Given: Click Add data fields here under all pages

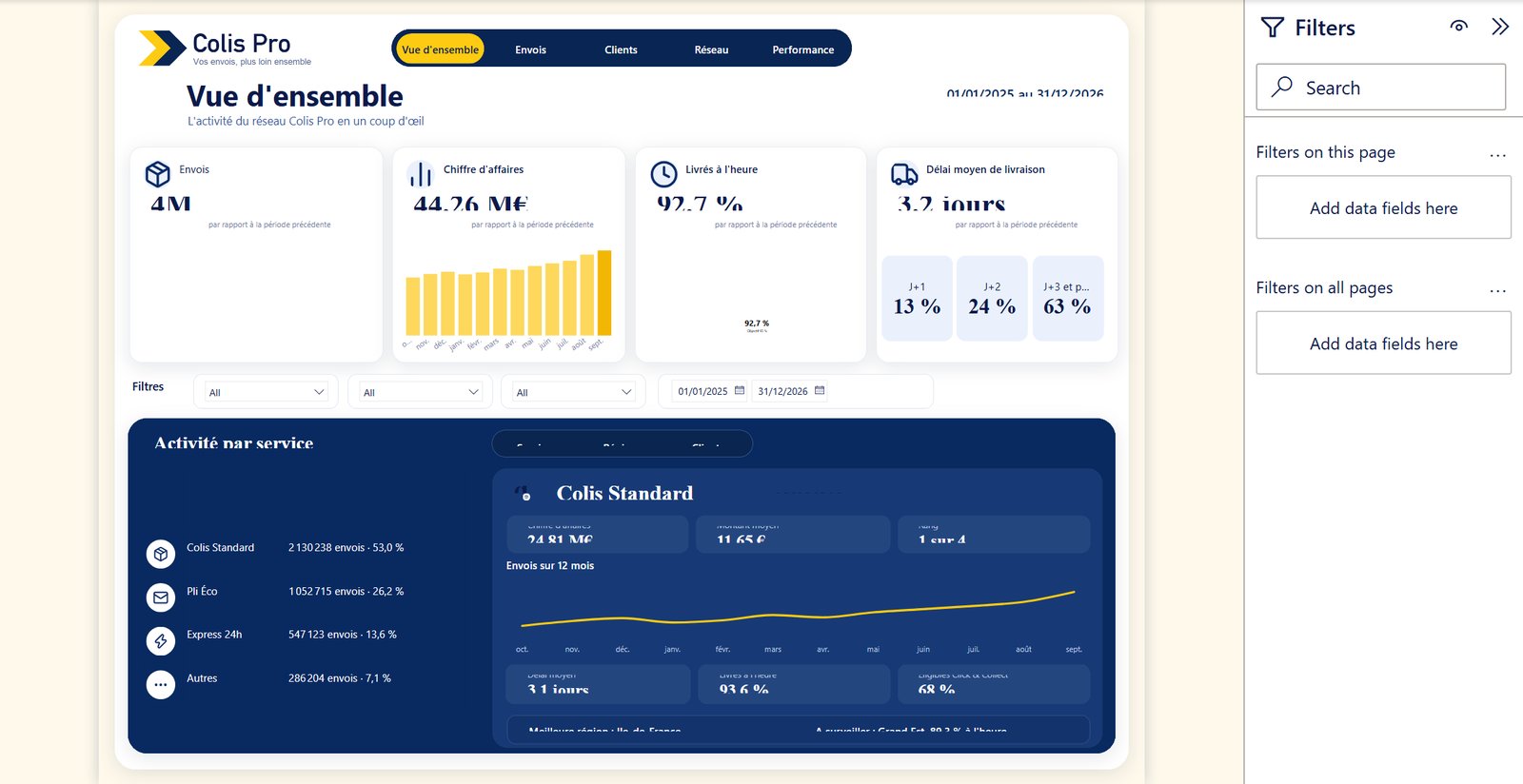Looking at the screenshot, I should [x=1383, y=343].
